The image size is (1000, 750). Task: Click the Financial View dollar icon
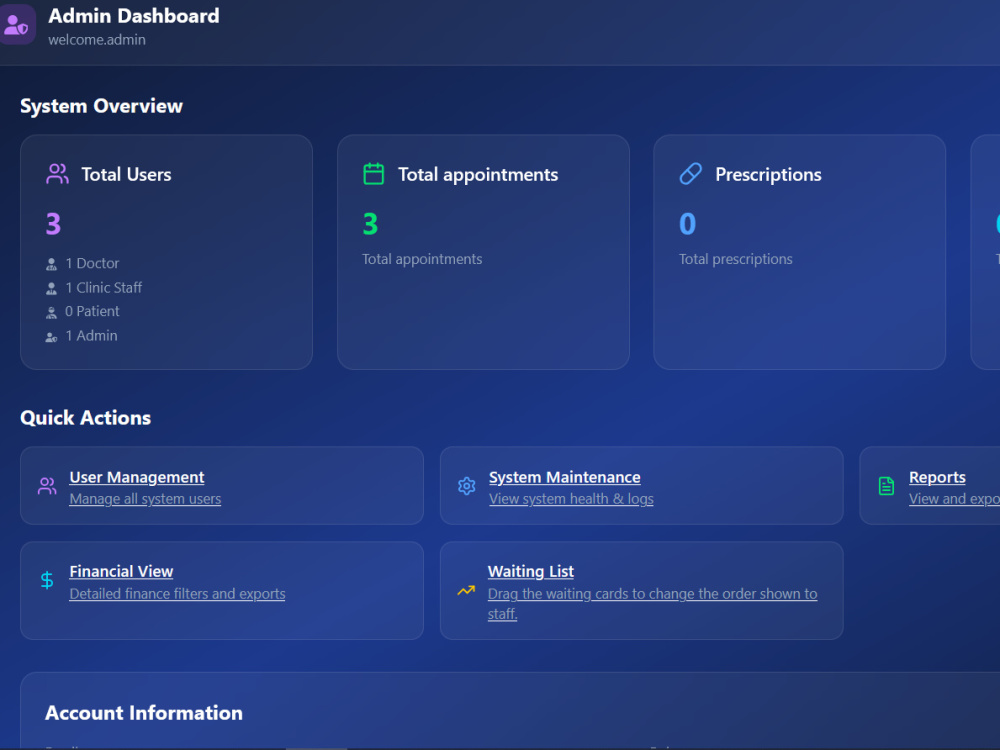coord(47,580)
